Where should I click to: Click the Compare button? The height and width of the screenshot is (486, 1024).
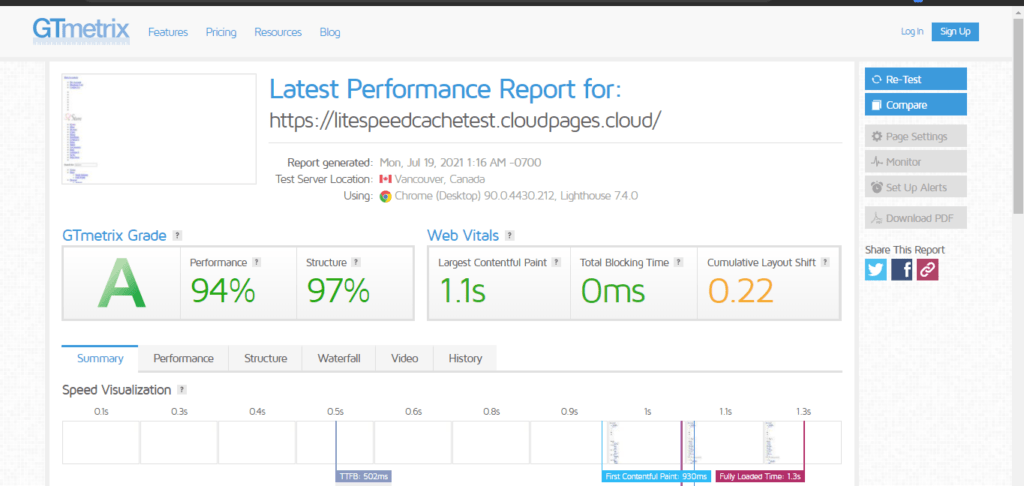click(x=916, y=105)
